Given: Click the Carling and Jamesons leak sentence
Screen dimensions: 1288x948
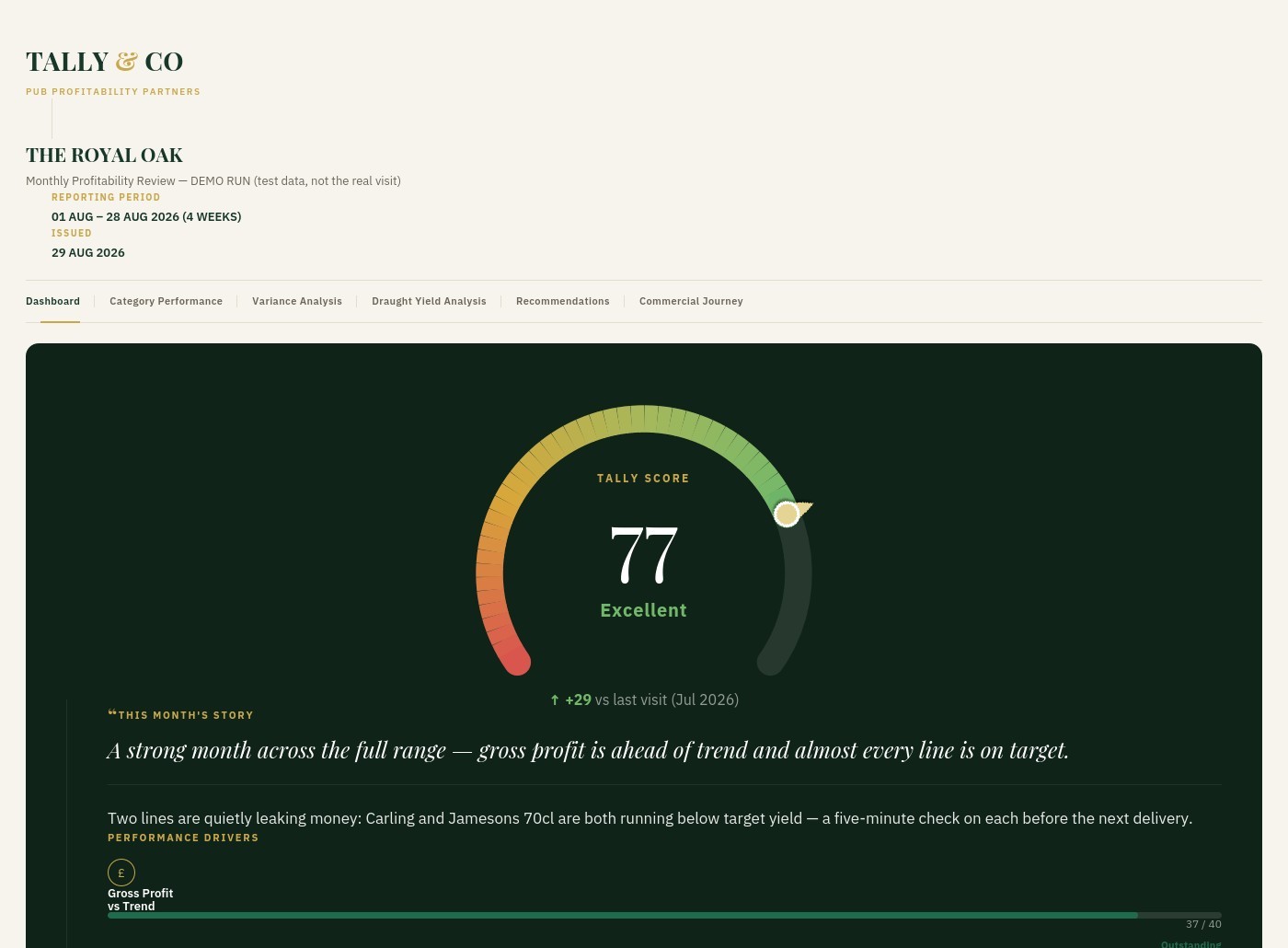Looking at the screenshot, I should click(650, 818).
